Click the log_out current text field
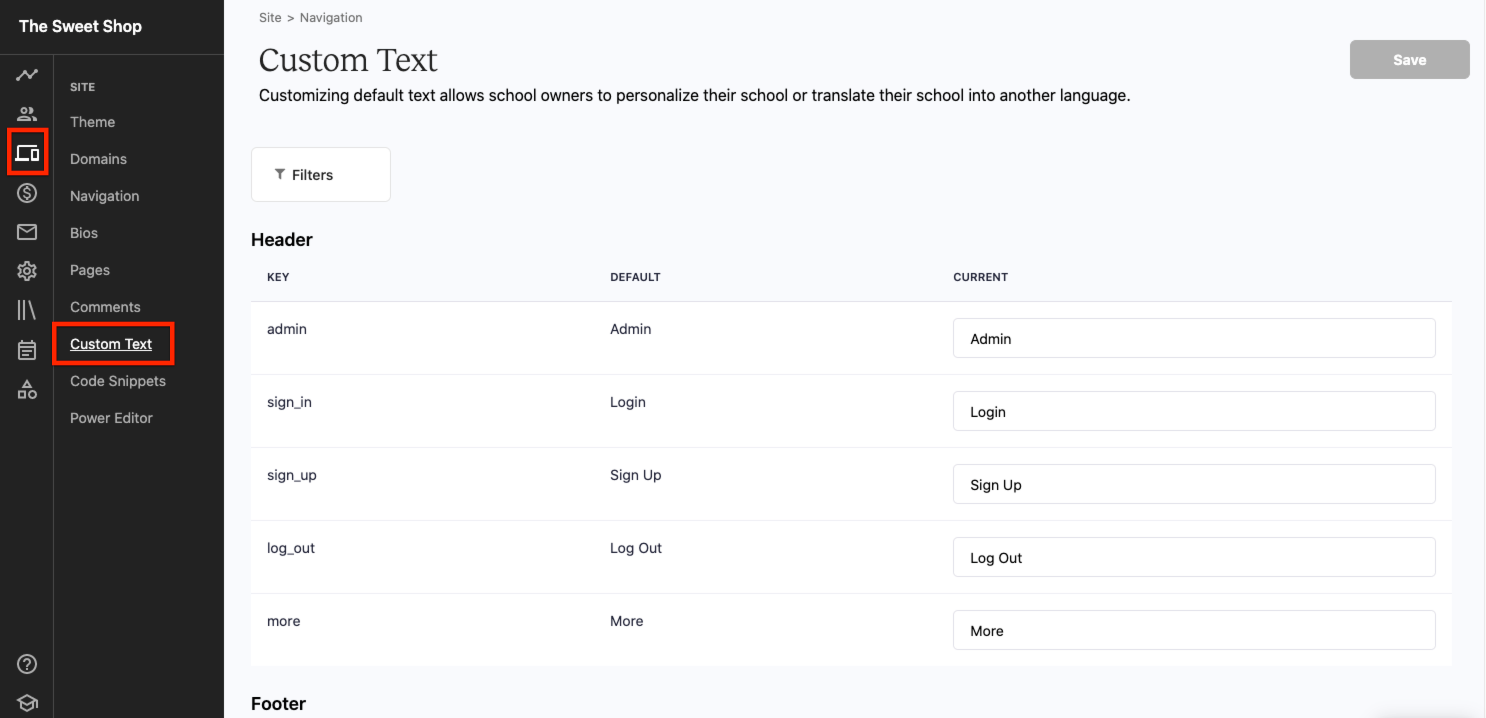 [1194, 558]
